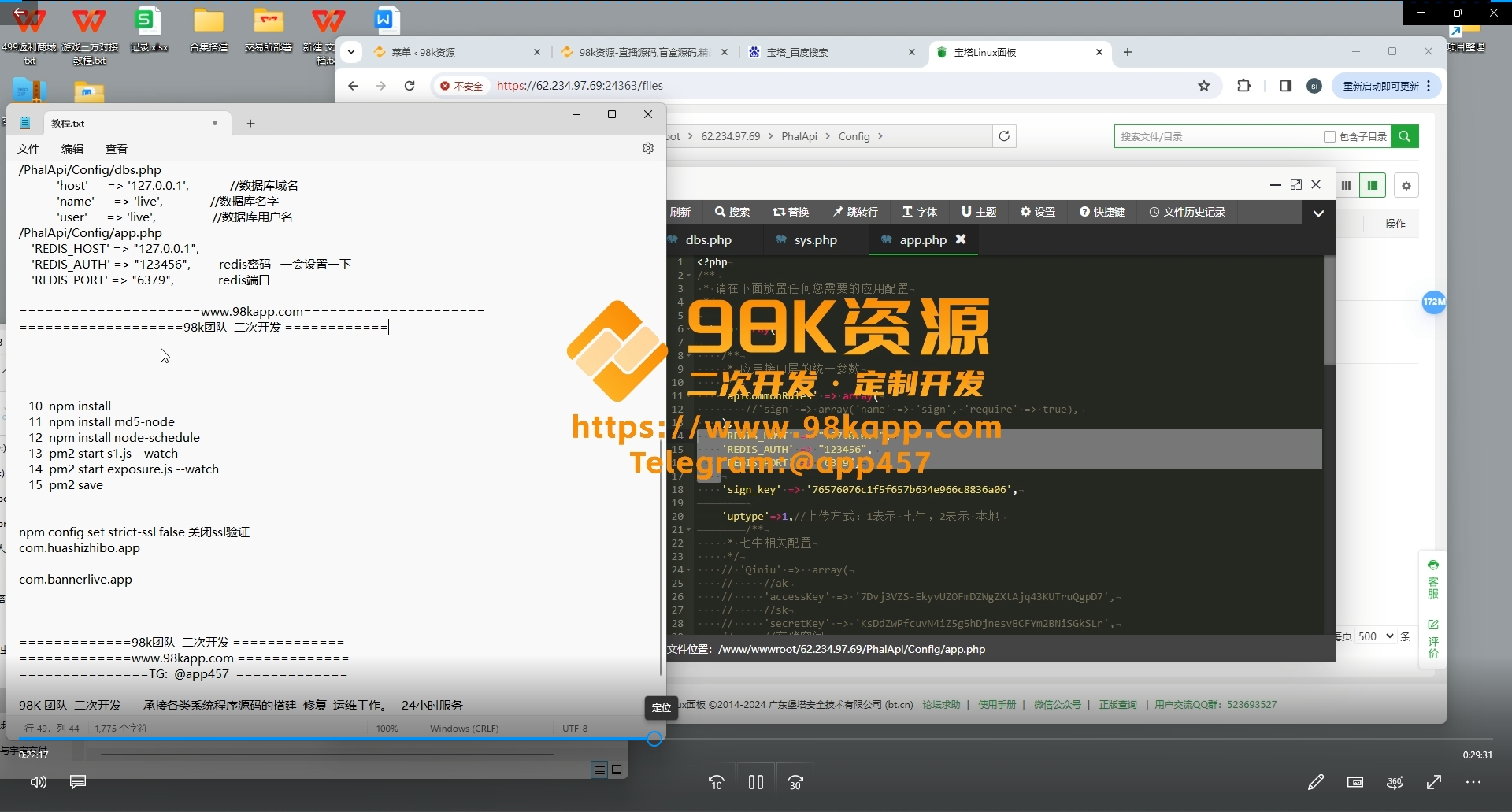
Task: Click PhalApi in the breadcrumb path
Action: point(799,136)
